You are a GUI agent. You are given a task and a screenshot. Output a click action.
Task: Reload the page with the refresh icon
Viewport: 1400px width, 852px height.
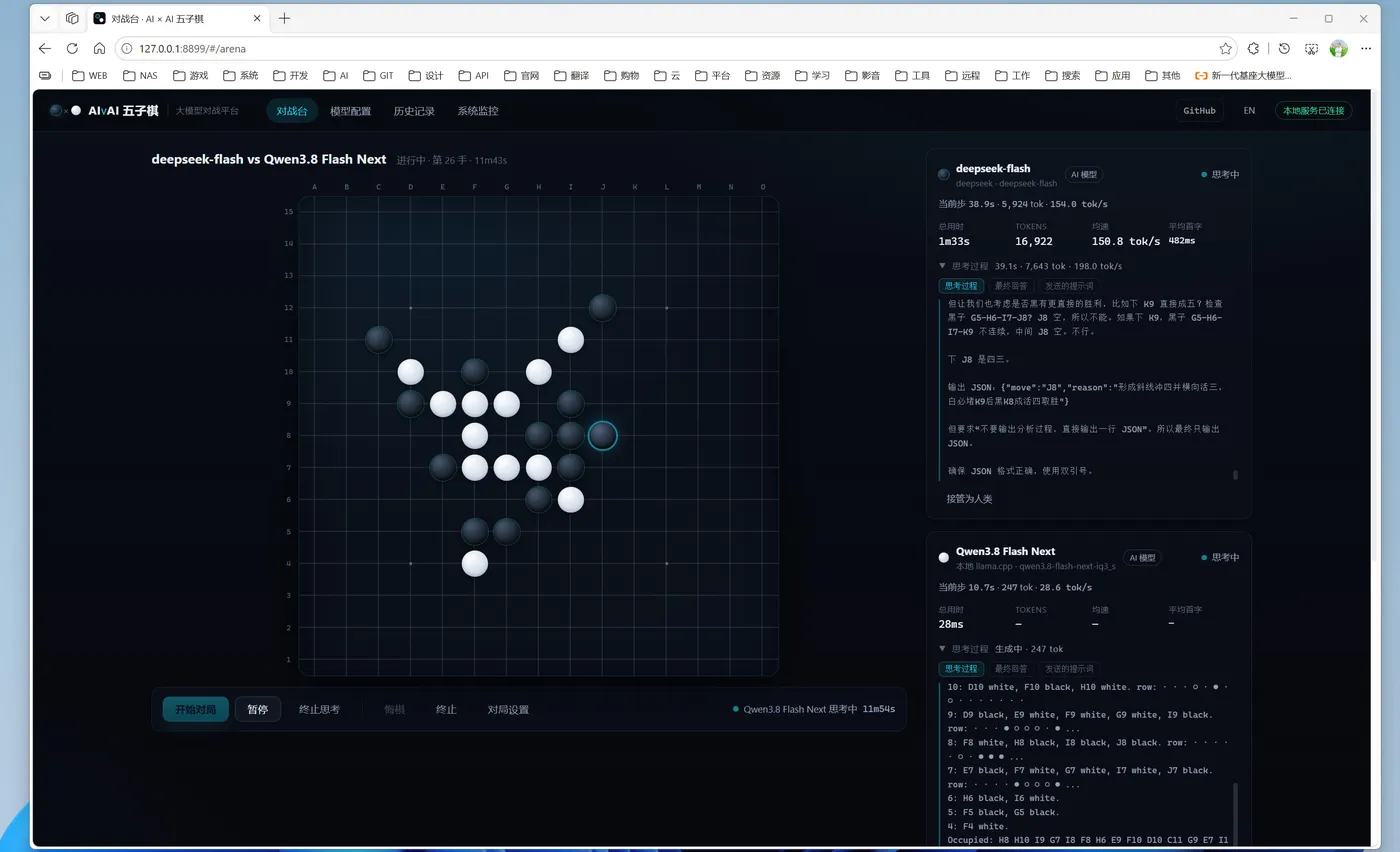(x=72, y=48)
